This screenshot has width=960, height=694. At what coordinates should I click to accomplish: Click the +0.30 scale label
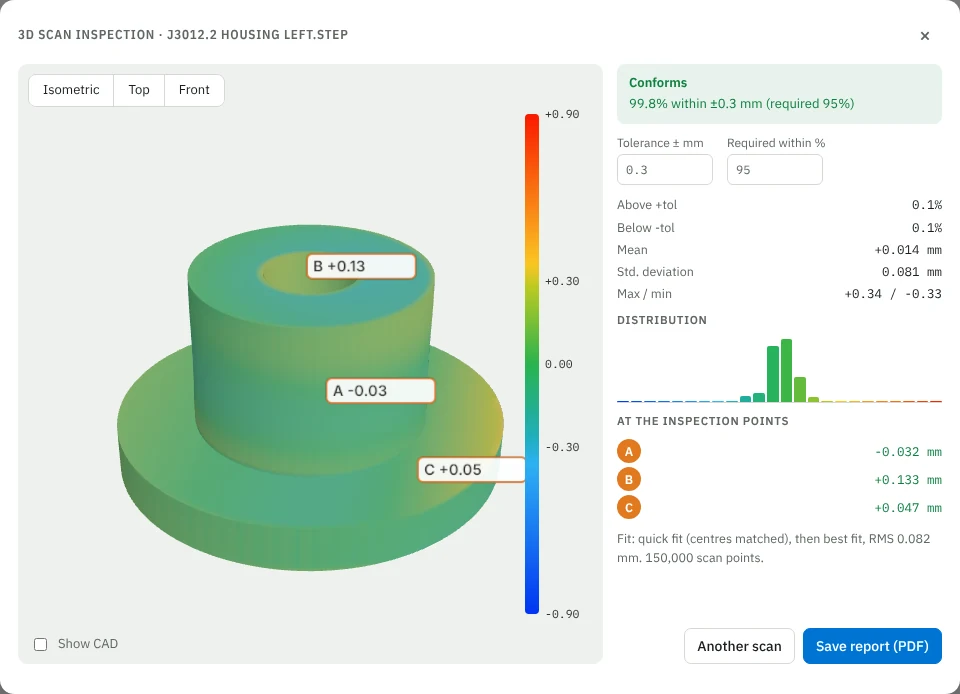pyautogui.click(x=561, y=282)
